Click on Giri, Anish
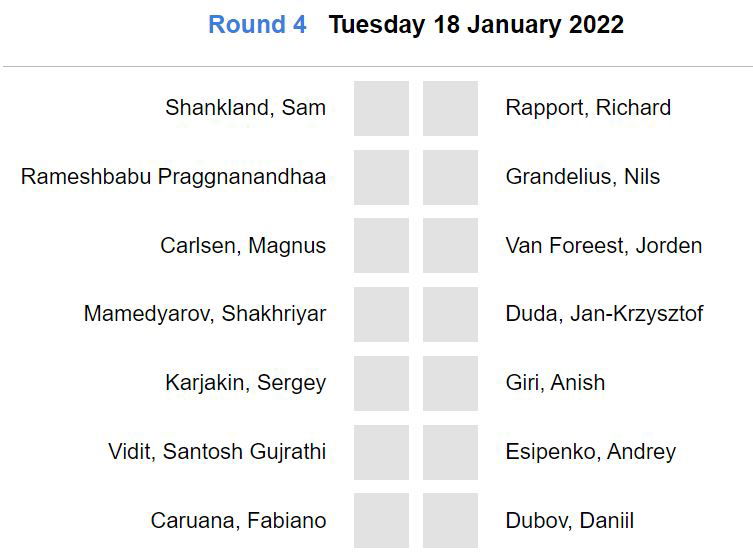Image resolution: width=753 pixels, height=558 pixels. 555,383
